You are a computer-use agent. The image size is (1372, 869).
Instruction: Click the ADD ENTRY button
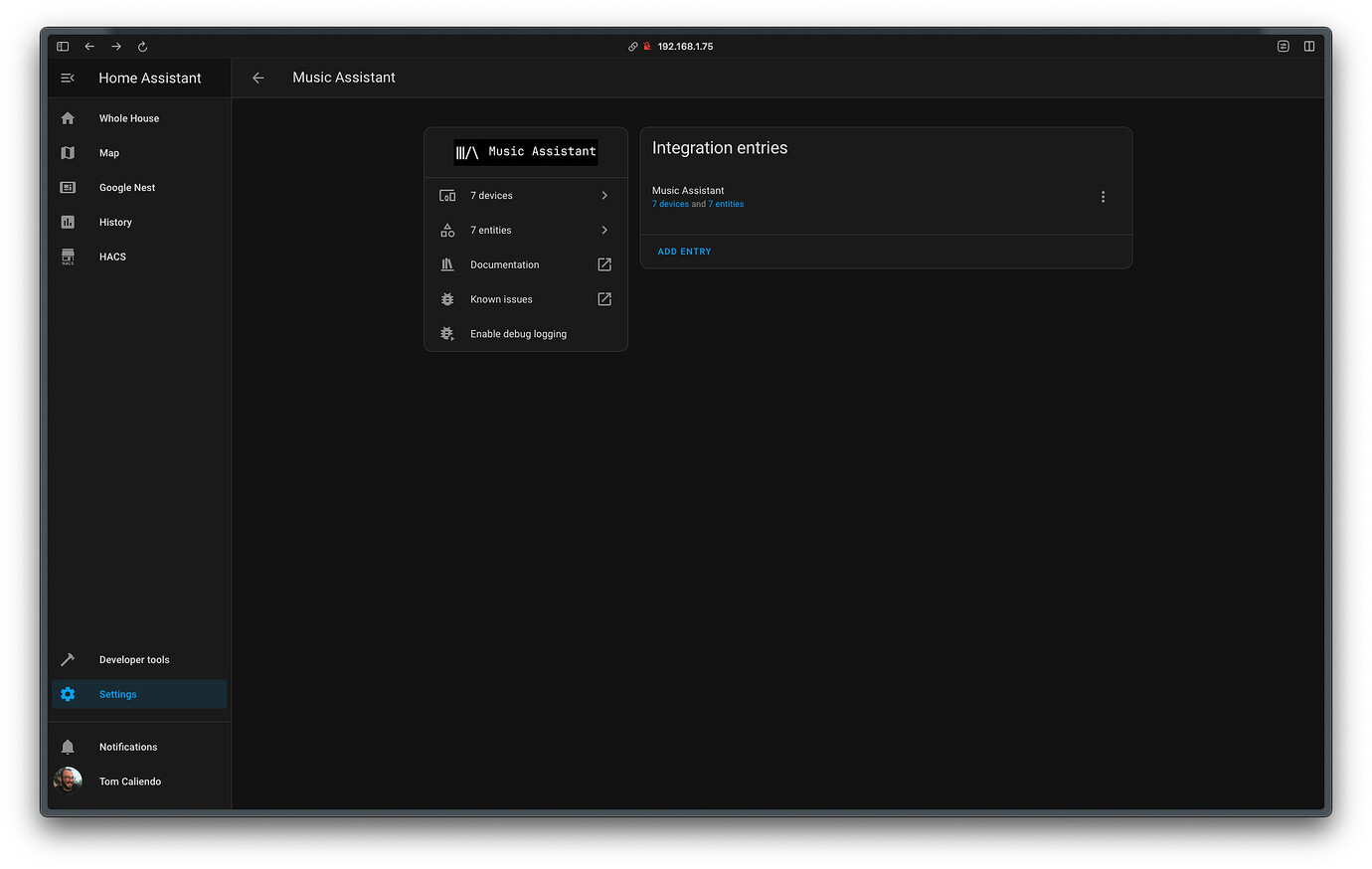coord(684,252)
